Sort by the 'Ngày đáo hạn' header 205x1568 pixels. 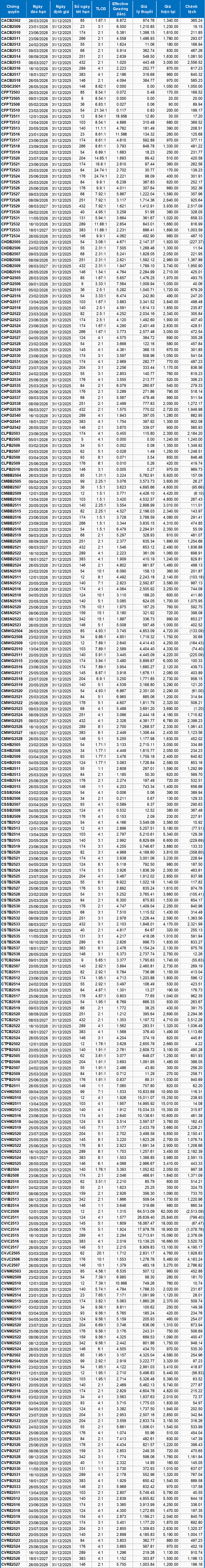(x=38, y=8)
